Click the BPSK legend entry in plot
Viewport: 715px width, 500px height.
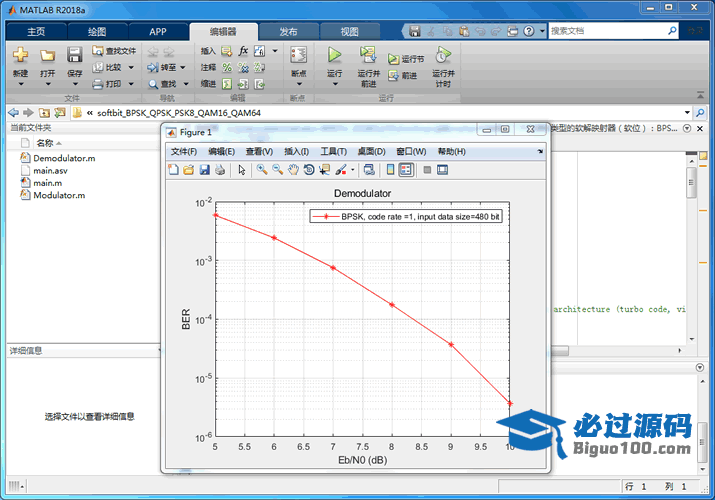pos(406,216)
